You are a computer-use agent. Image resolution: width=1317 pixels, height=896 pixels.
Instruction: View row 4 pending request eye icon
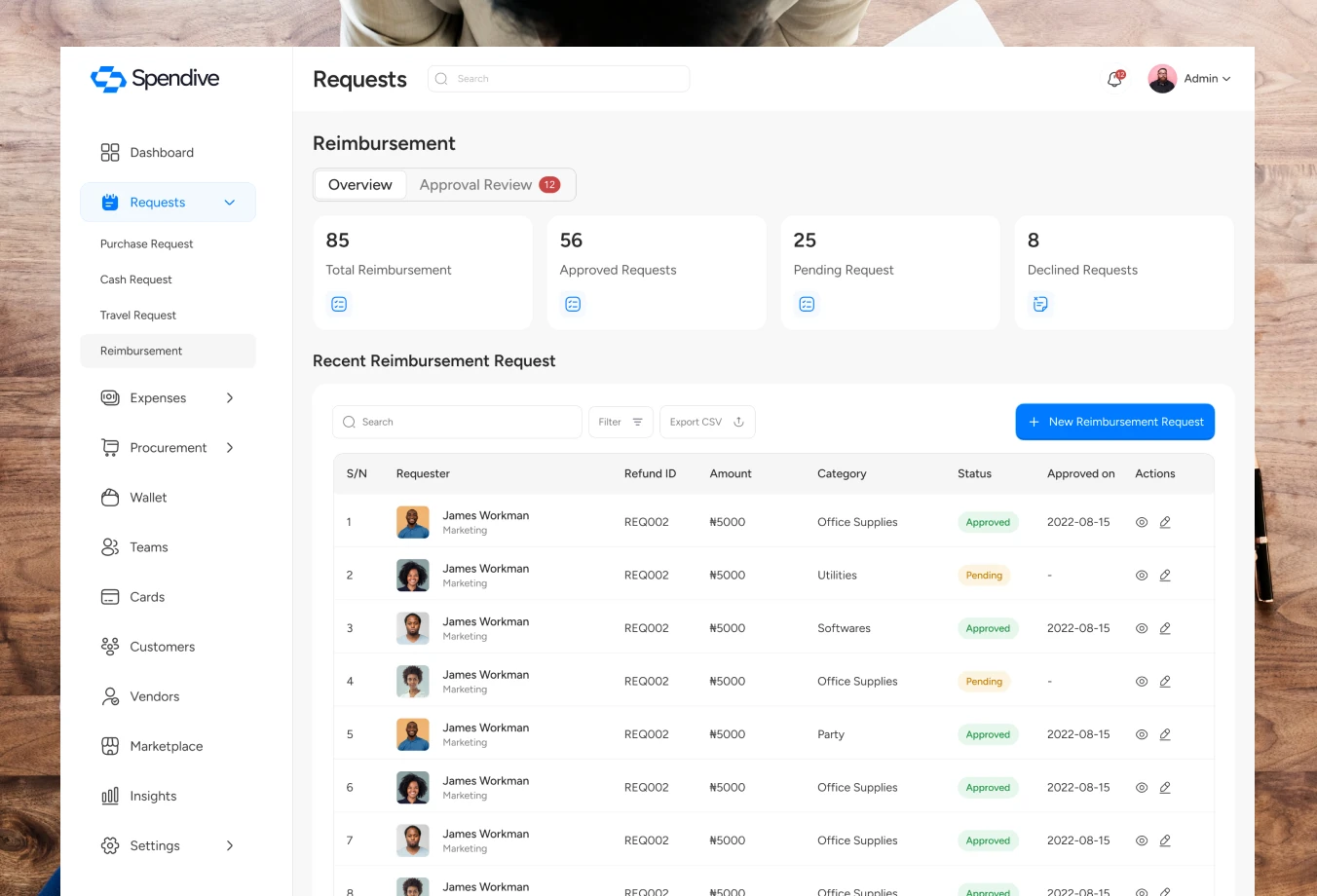(x=1142, y=682)
